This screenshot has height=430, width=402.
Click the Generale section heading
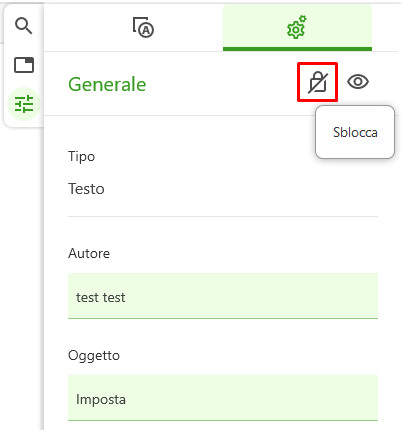[107, 84]
